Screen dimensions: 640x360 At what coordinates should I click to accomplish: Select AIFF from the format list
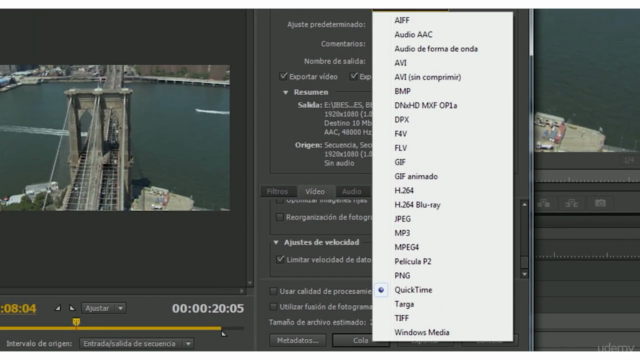tap(402, 20)
